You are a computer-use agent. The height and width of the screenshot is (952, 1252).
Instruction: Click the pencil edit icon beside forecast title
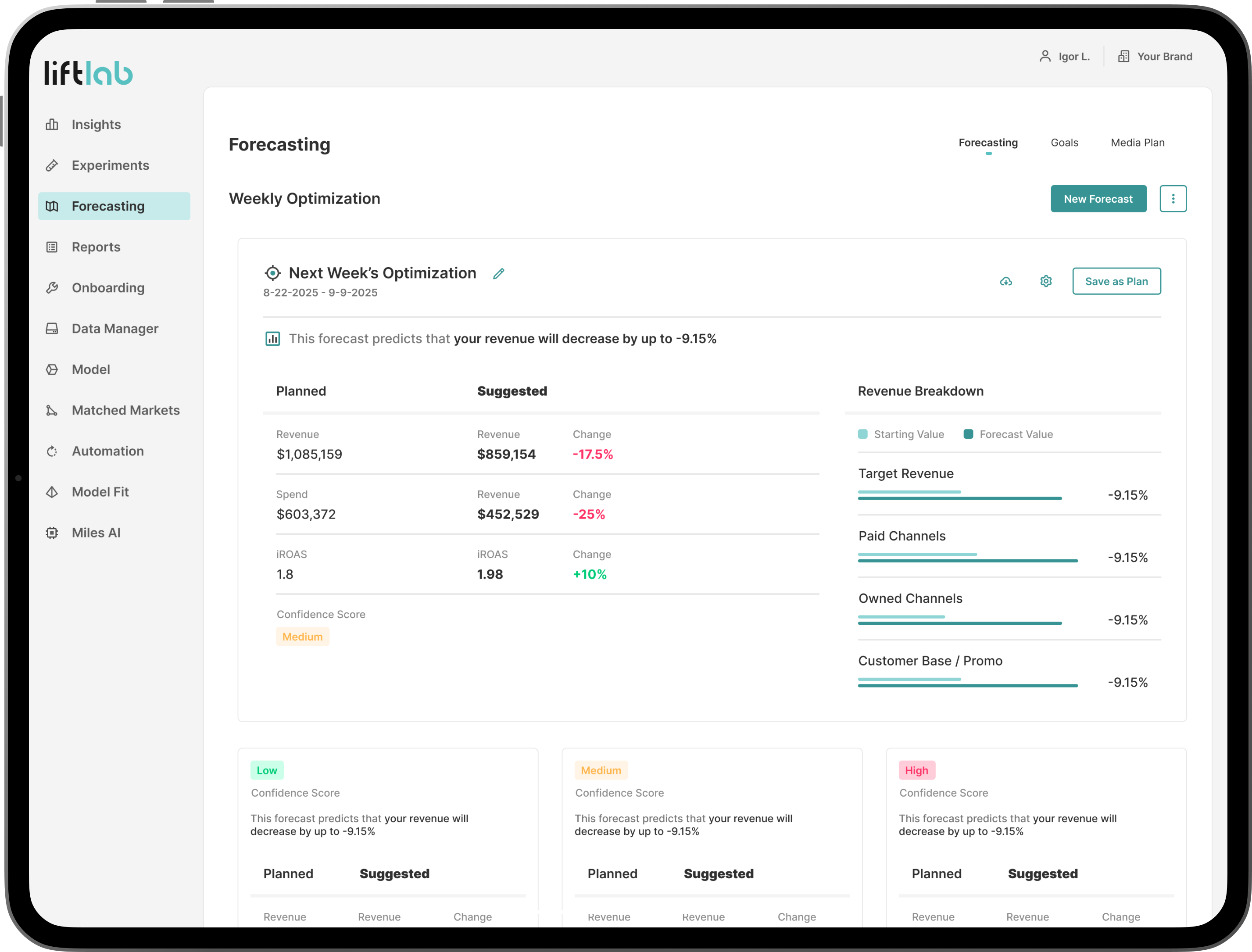498,274
